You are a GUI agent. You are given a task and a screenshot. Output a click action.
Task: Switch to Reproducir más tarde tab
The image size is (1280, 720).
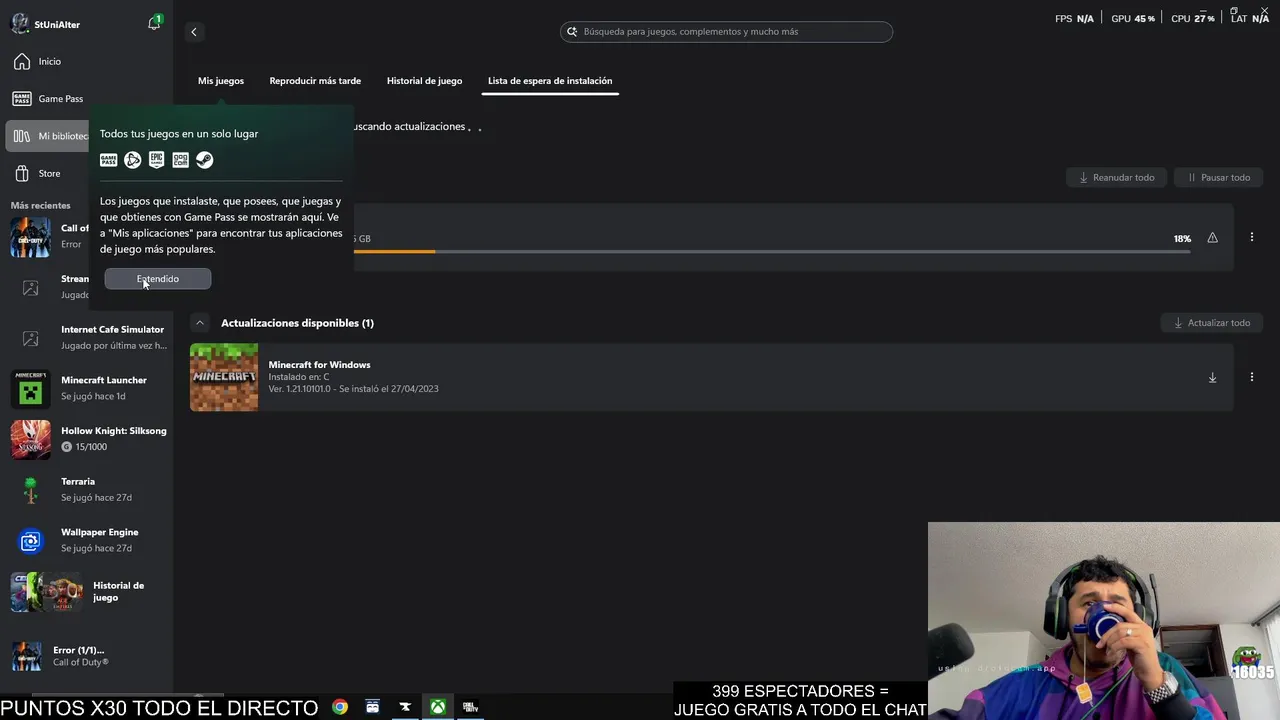[315, 81]
